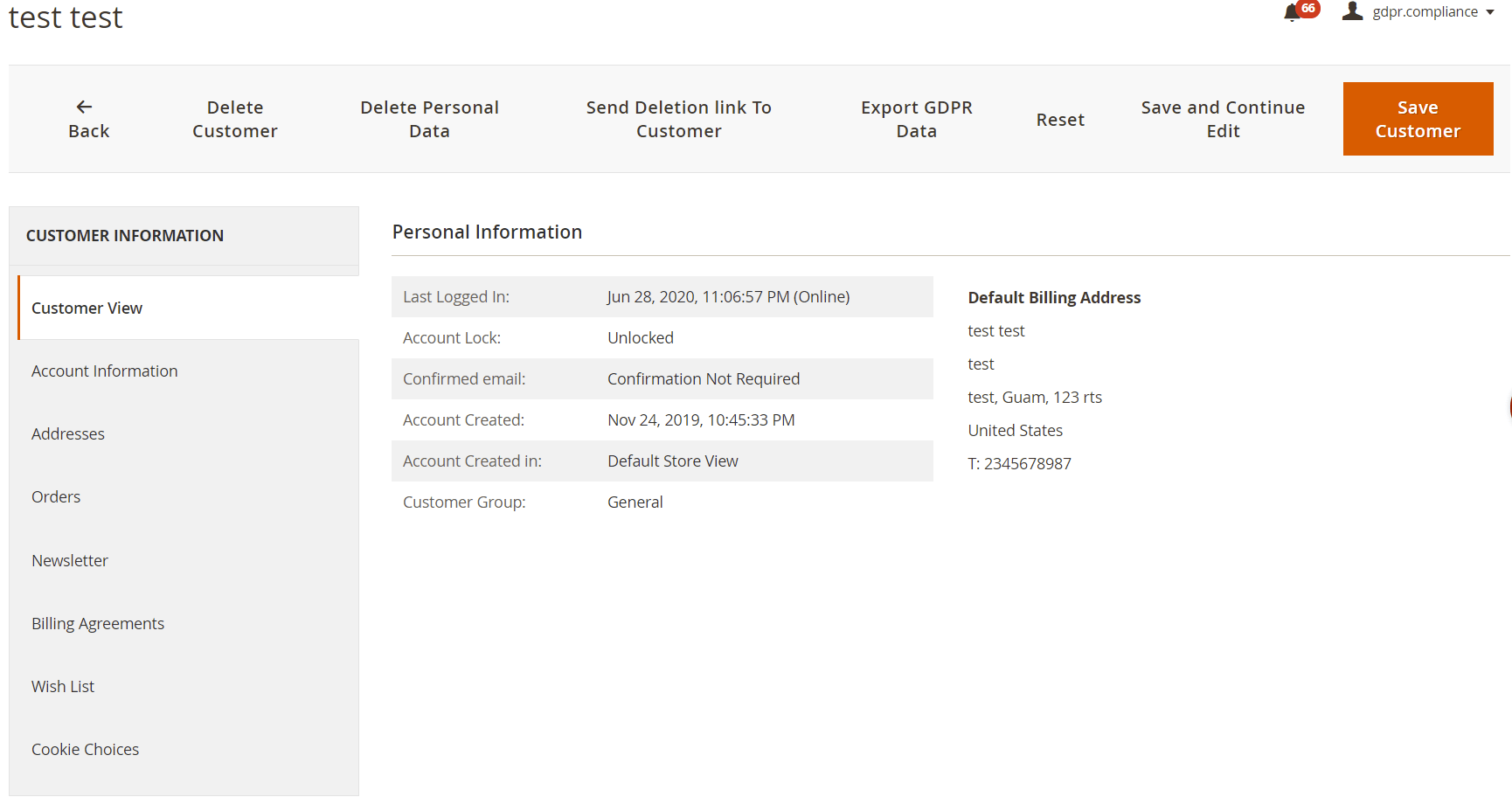Select Save Customer
Screen dimensions: 1512x797
[1418, 118]
